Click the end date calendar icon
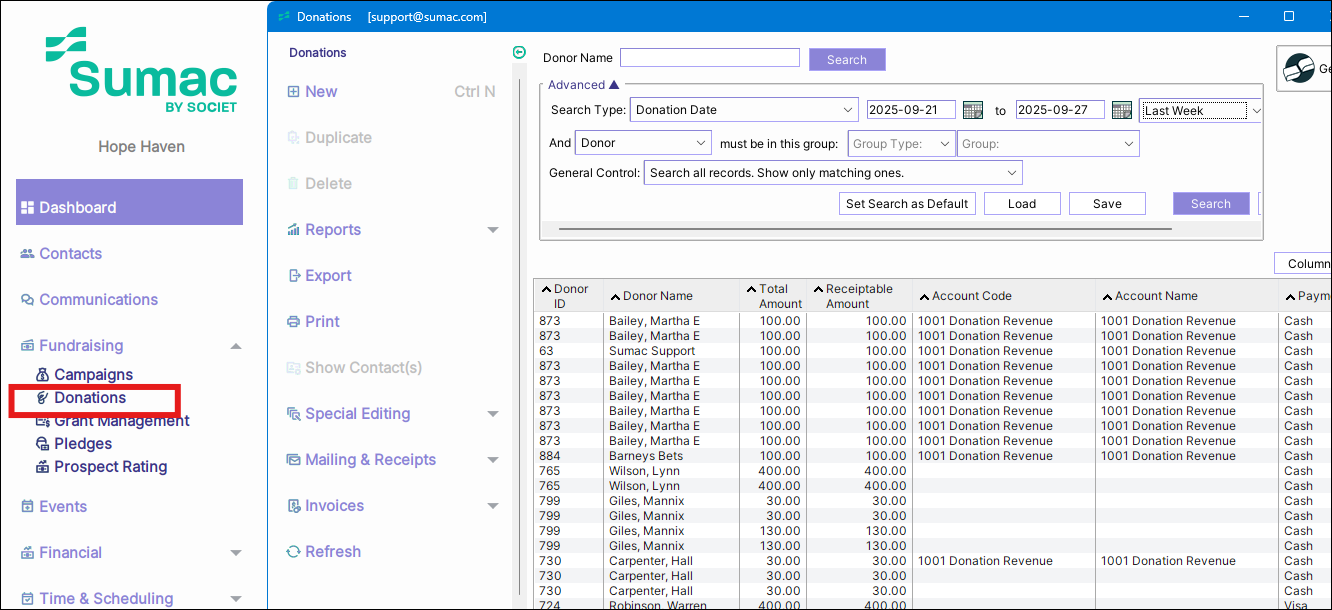1332x610 pixels. coord(1121,110)
